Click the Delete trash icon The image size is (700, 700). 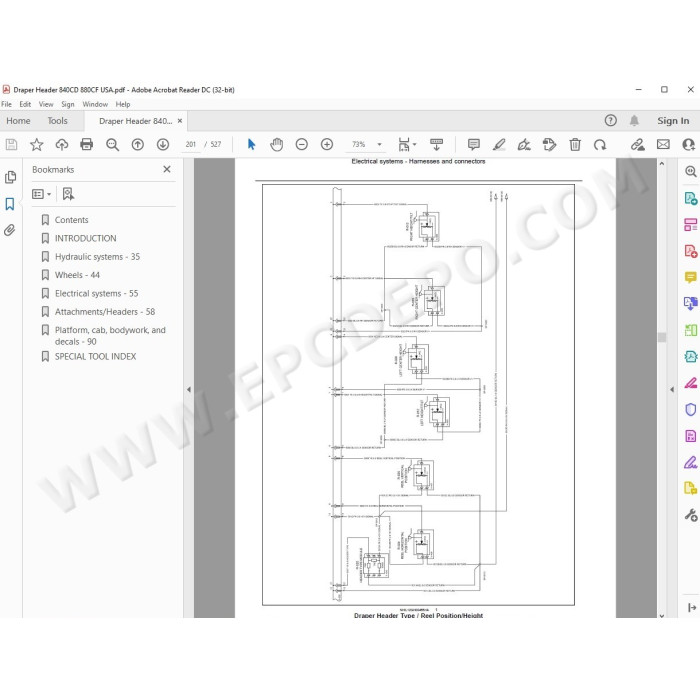click(575, 144)
